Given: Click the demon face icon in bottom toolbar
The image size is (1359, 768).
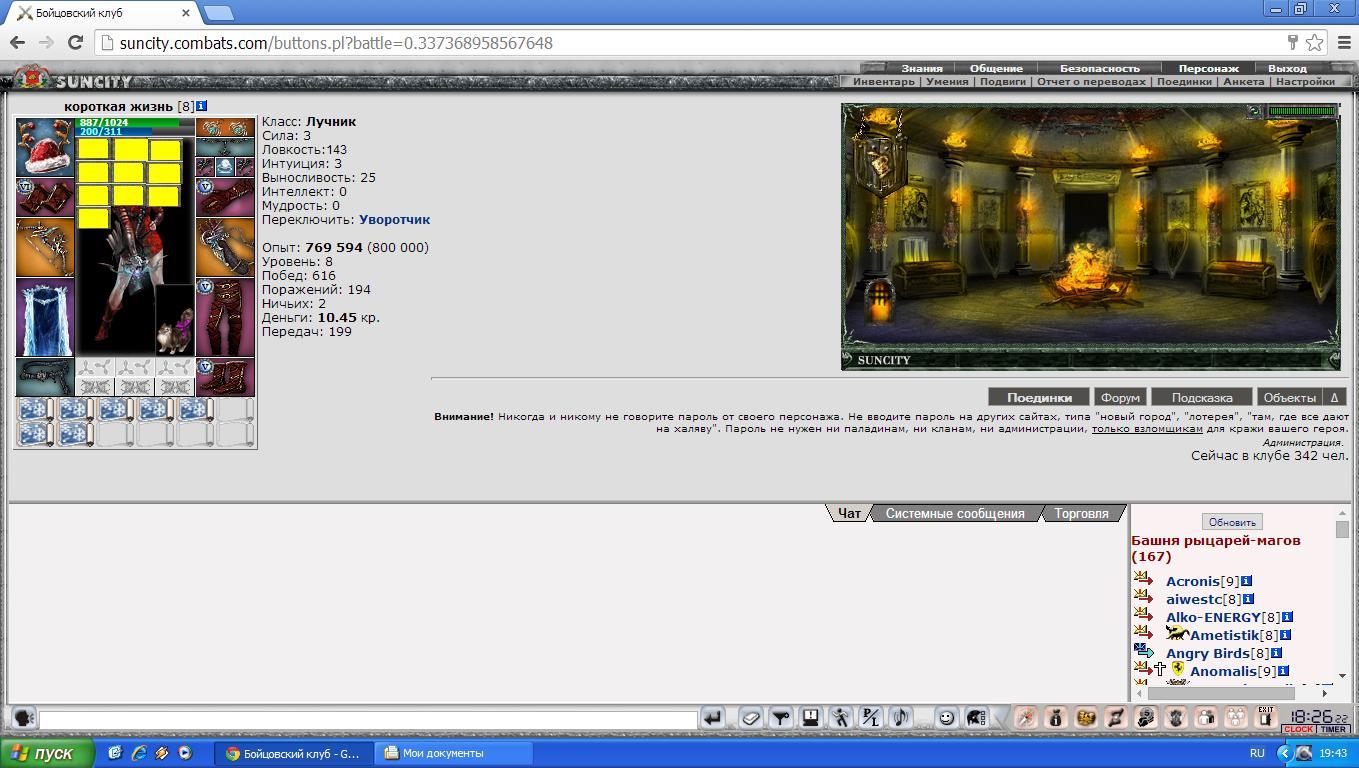Looking at the screenshot, I should pyautogui.click(x=1176, y=717).
